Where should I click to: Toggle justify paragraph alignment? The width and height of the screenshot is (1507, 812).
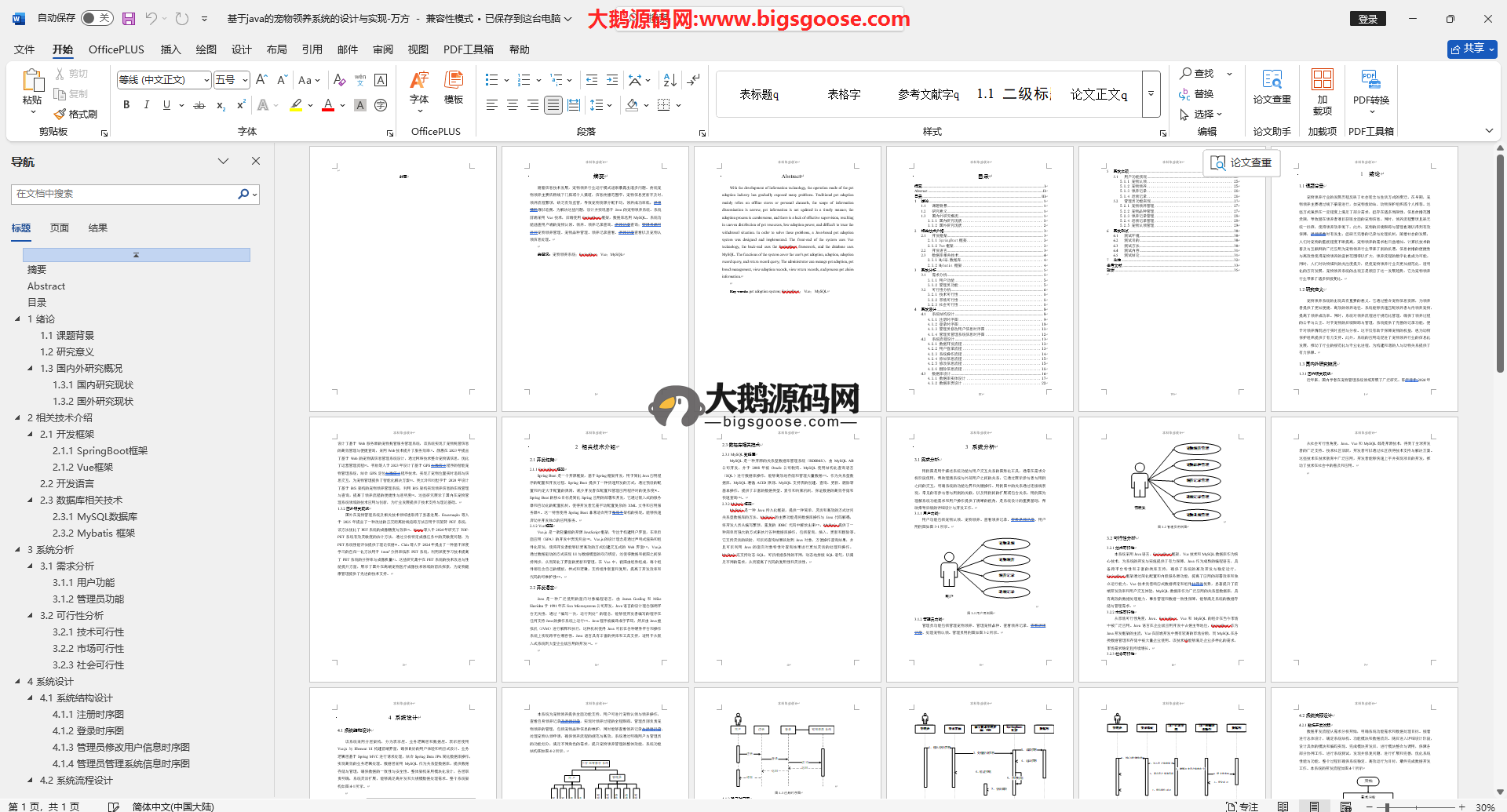pyautogui.click(x=553, y=105)
